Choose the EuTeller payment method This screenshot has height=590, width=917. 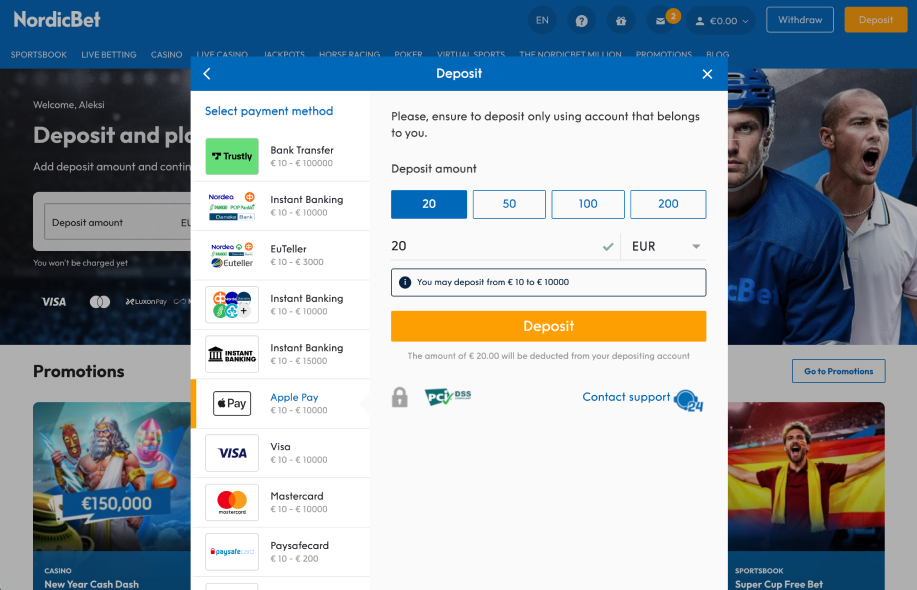[x=285, y=255]
